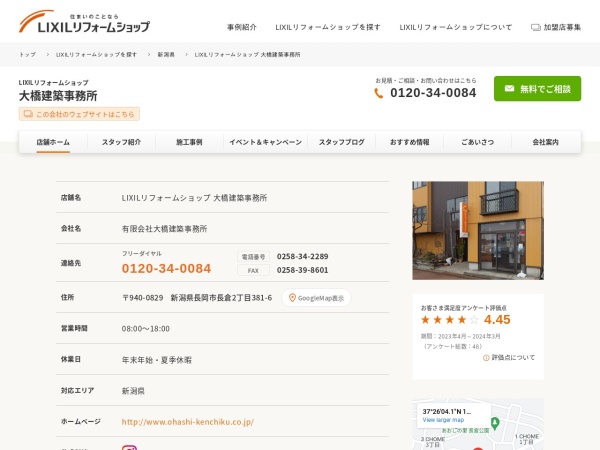600x450 pixels.
Task: Click the monitor icon beside 加盟店募集
Action: (536, 27)
